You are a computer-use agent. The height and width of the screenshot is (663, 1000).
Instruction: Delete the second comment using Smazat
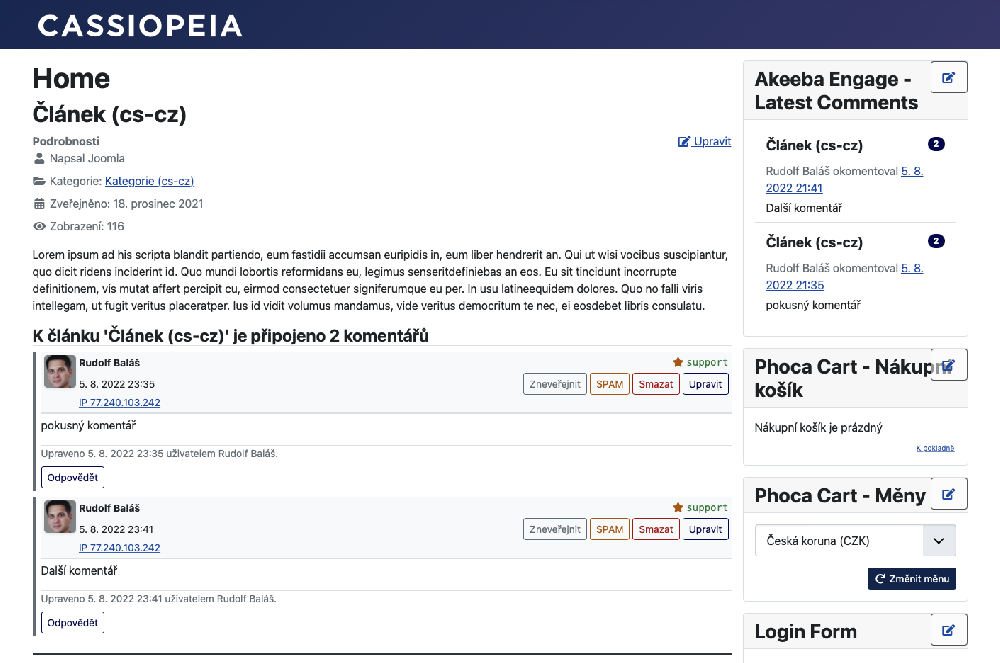pyautogui.click(x=655, y=529)
